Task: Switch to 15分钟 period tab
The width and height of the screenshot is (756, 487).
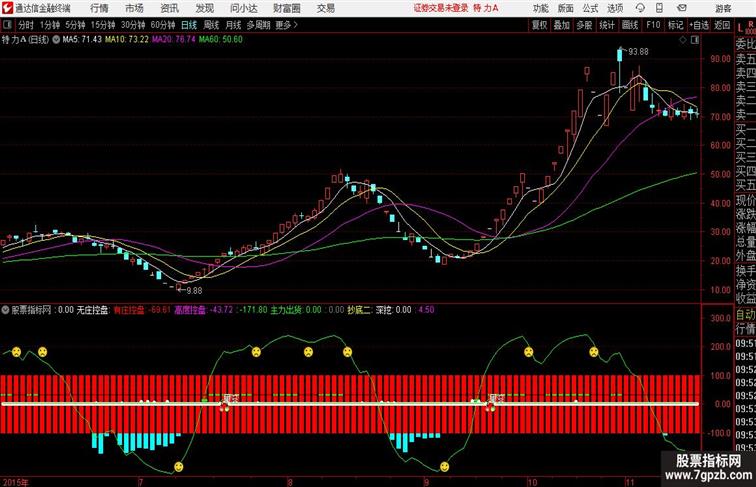Action: (103, 25)
